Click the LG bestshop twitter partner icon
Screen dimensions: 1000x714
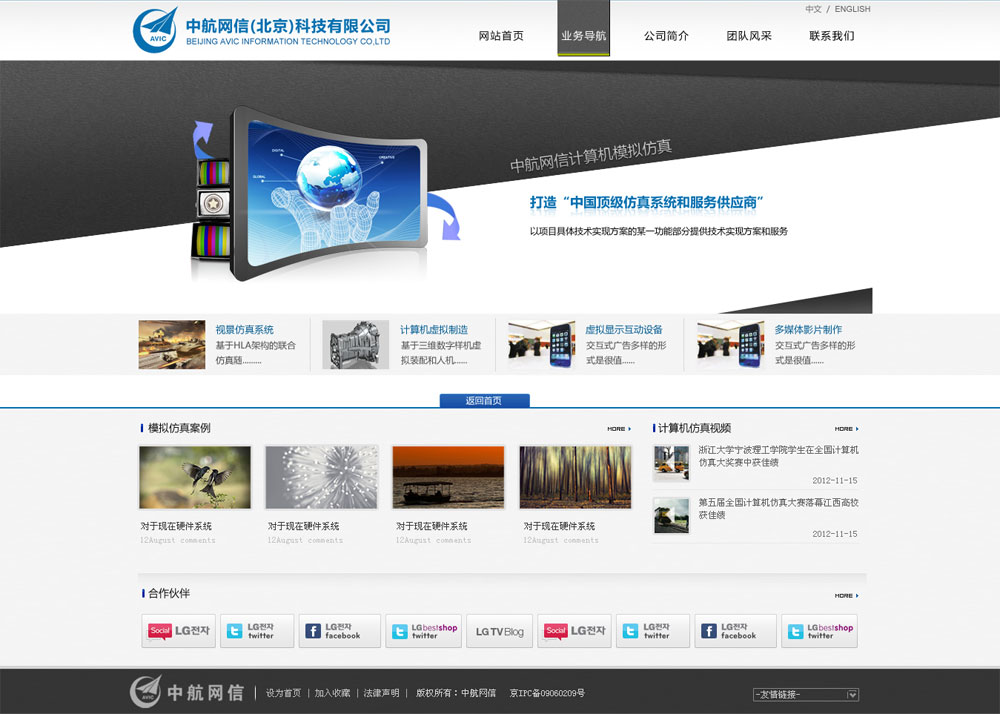pos(424,631)
